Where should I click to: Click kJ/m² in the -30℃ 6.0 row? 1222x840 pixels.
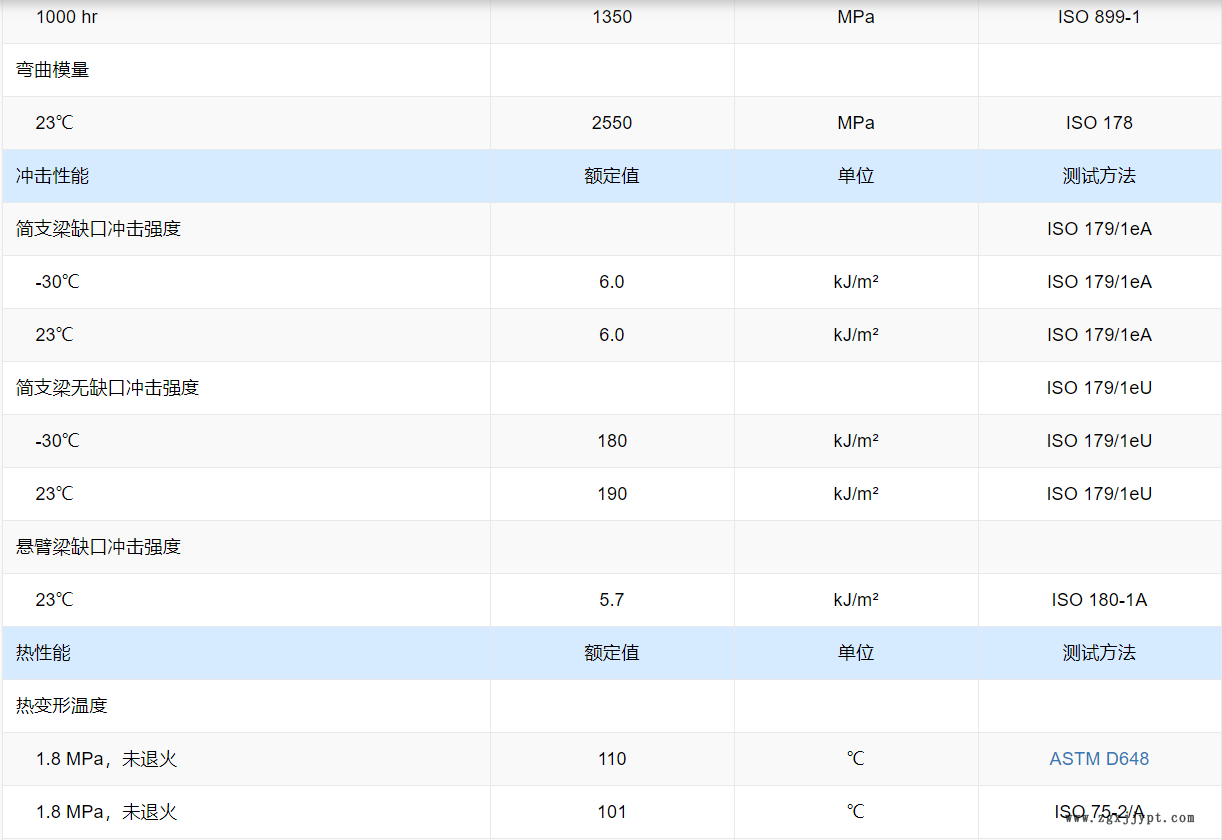(856, 282)
